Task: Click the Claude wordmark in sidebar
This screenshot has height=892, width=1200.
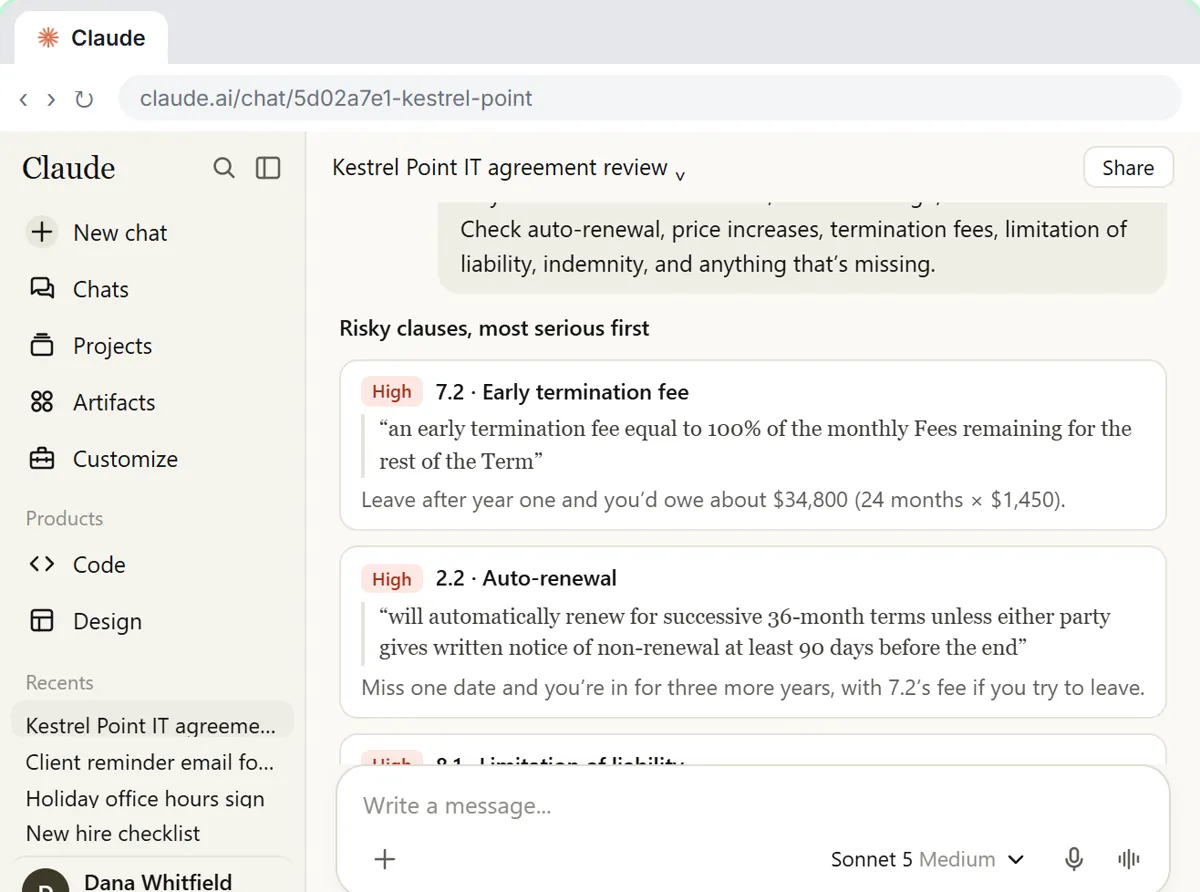Action: point(69,168)
